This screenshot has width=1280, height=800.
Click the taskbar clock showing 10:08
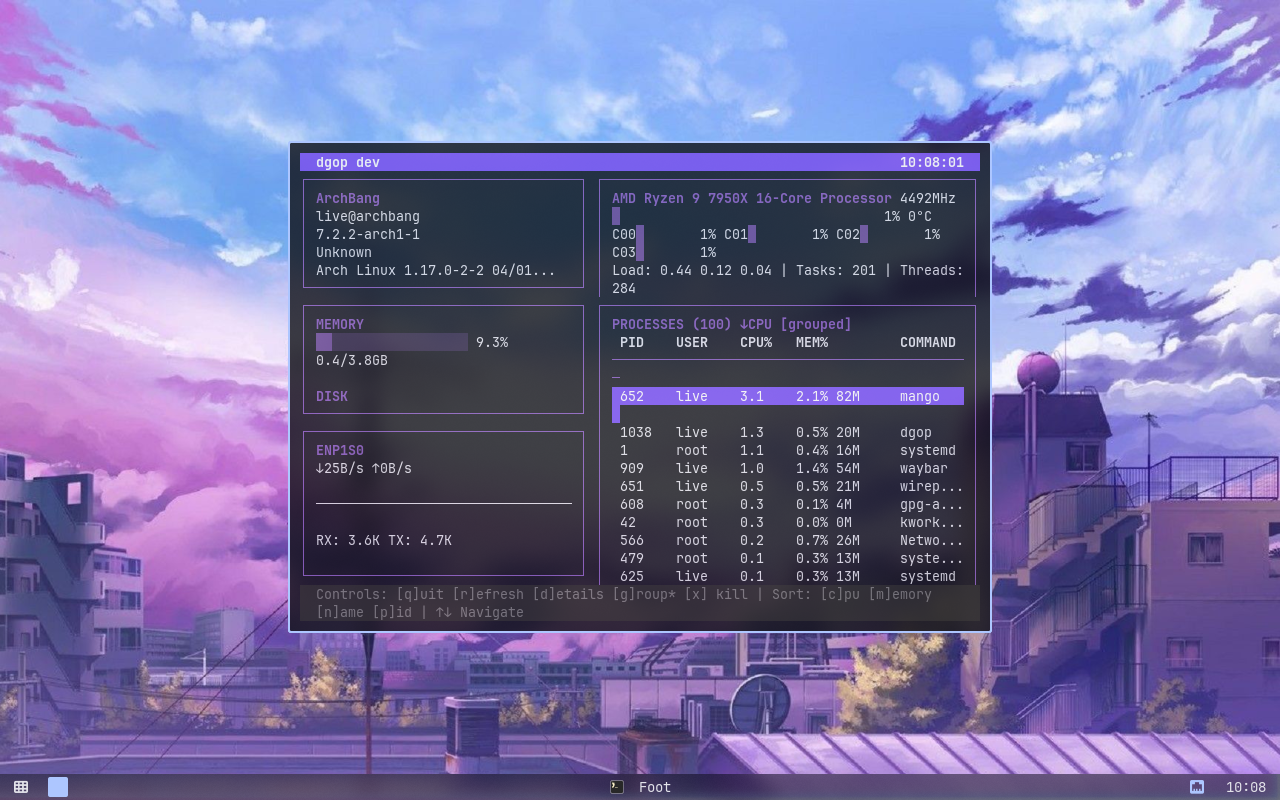(x=1246, y=787)
